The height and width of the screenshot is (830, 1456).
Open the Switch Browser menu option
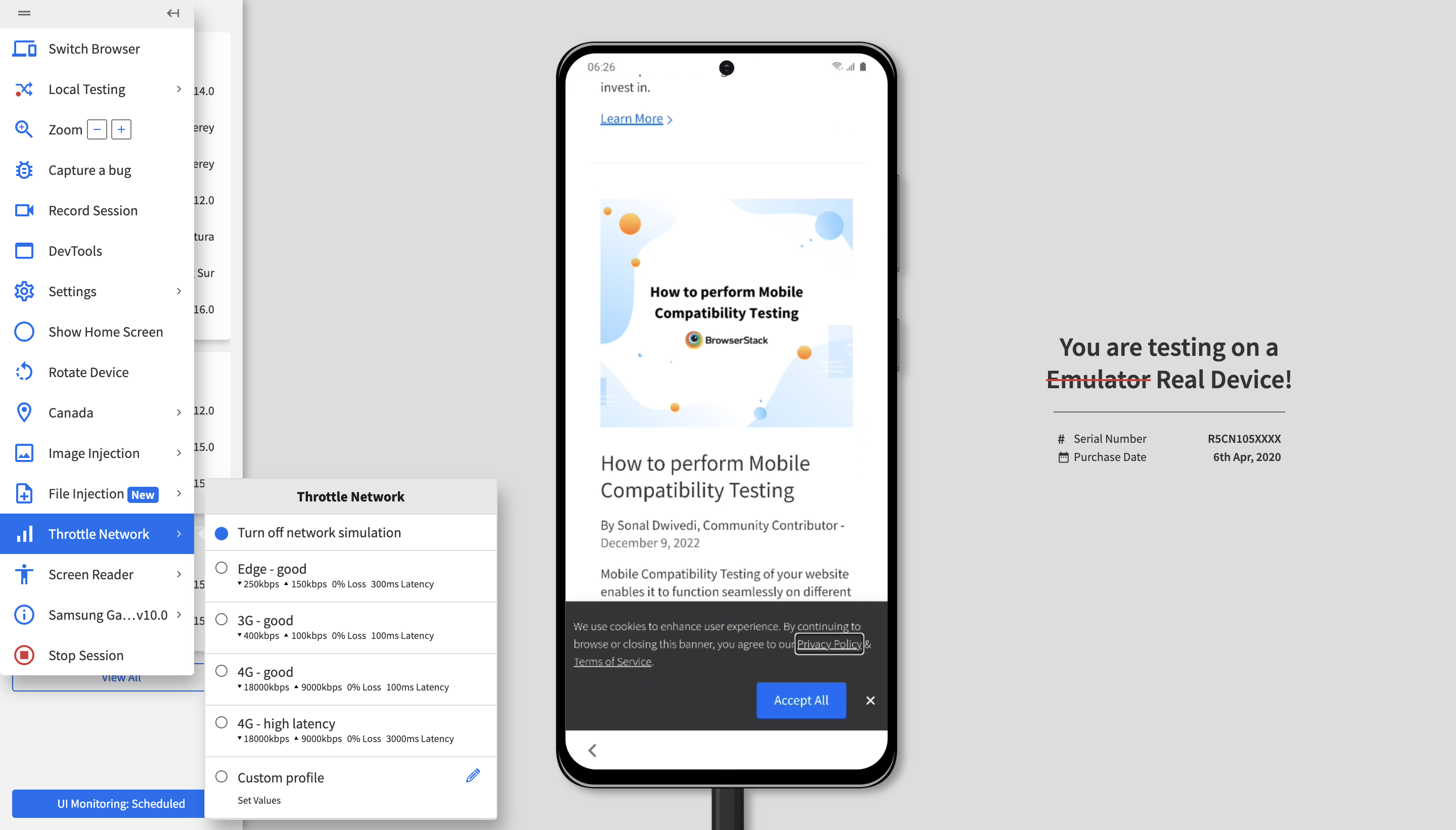[x=95, y=48]
